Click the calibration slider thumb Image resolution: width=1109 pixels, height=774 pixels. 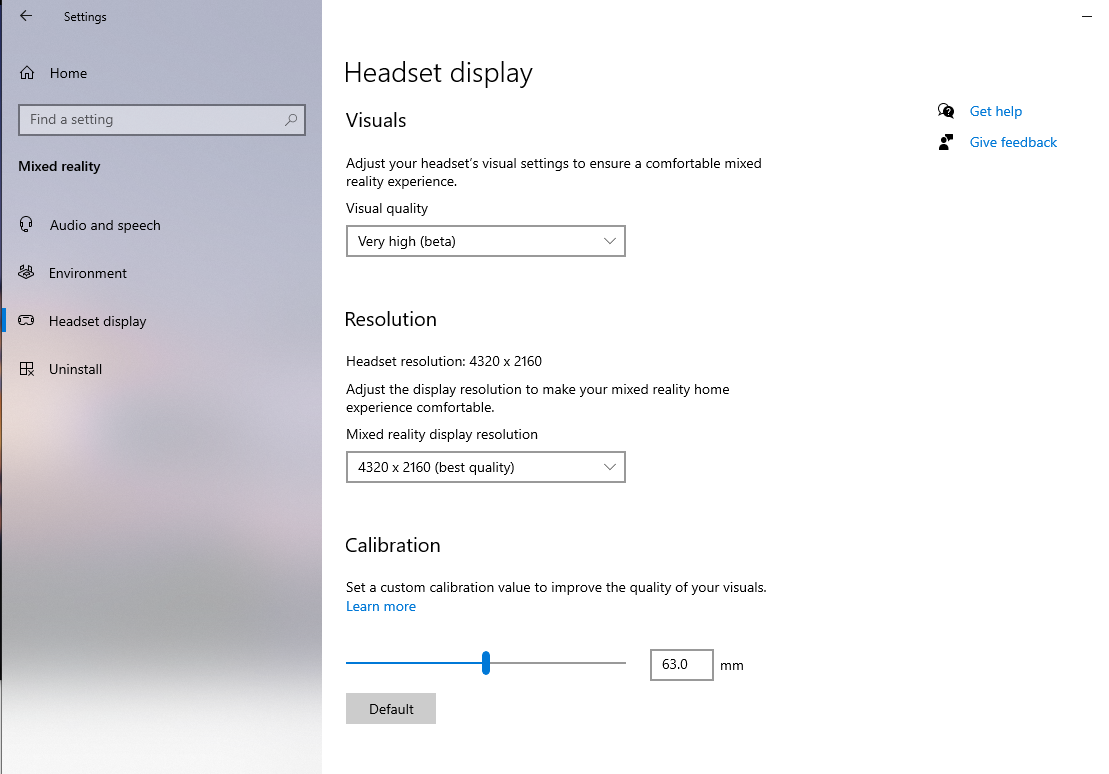[486, 663]
